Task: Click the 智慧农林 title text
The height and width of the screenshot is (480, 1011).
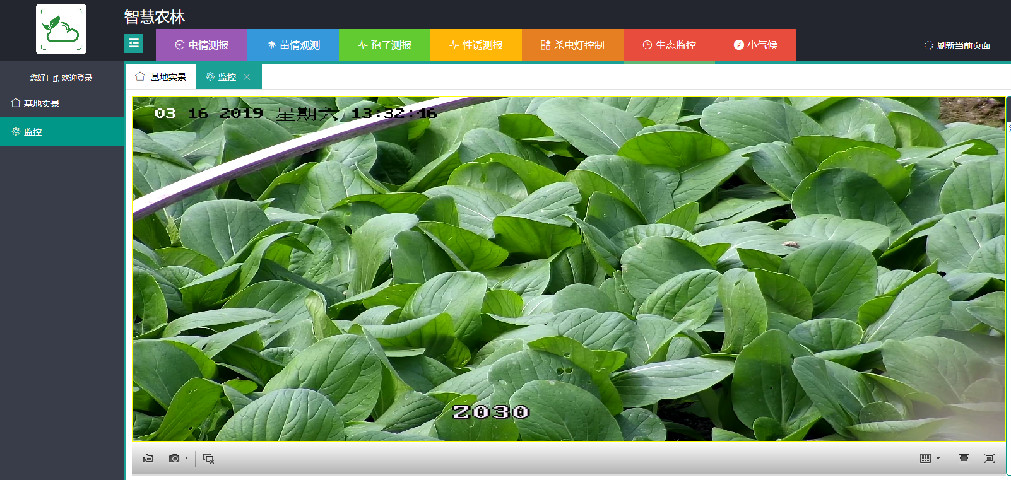Action: [x=154, y=17]
